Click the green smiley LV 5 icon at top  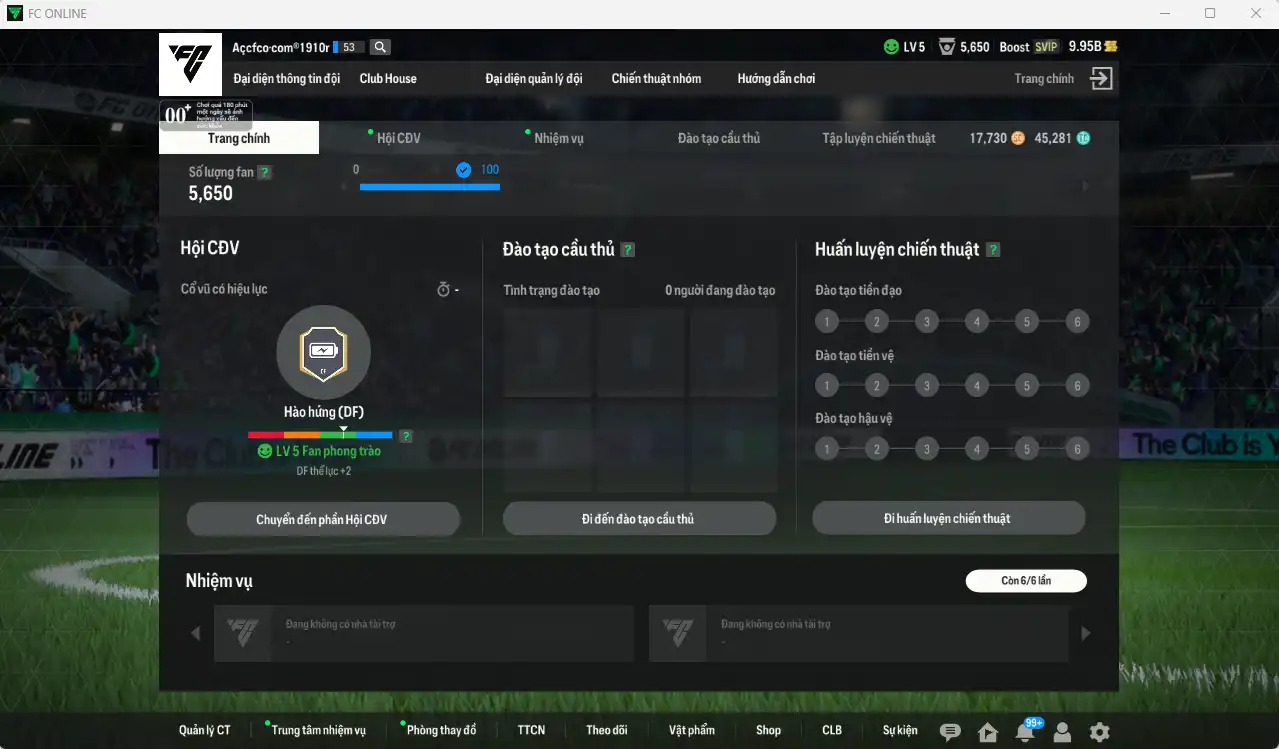[891, 47]
